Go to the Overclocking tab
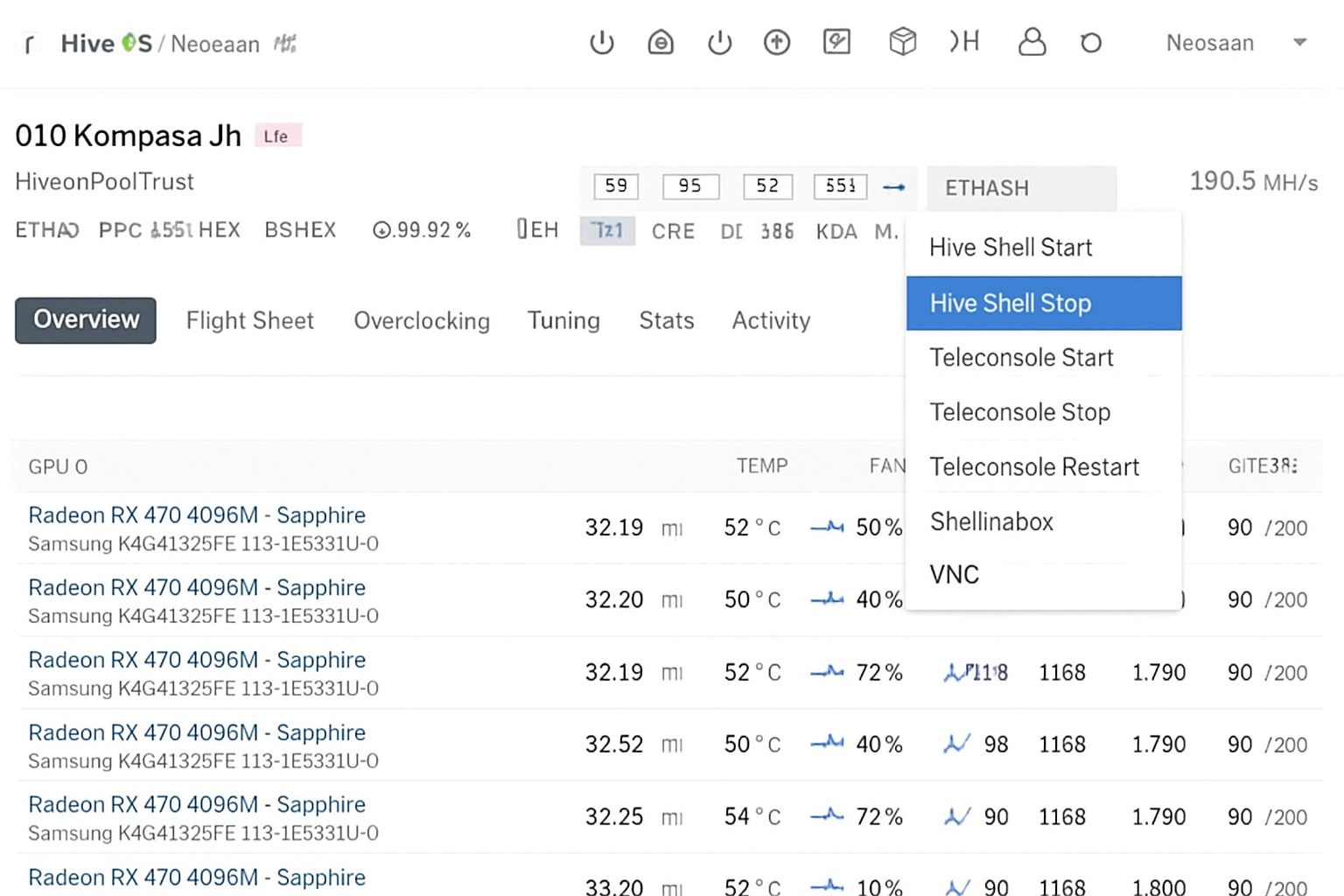This screenshot has height=896, width=1344. point(422,320)
